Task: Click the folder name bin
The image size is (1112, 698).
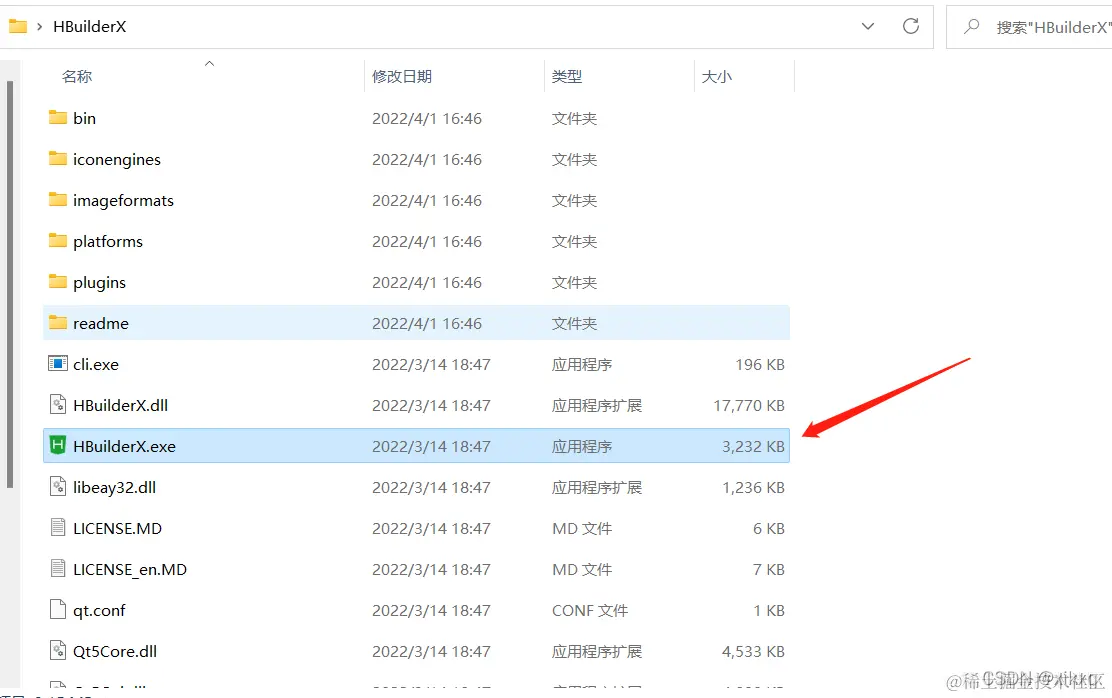Action: tap(84, 118)
